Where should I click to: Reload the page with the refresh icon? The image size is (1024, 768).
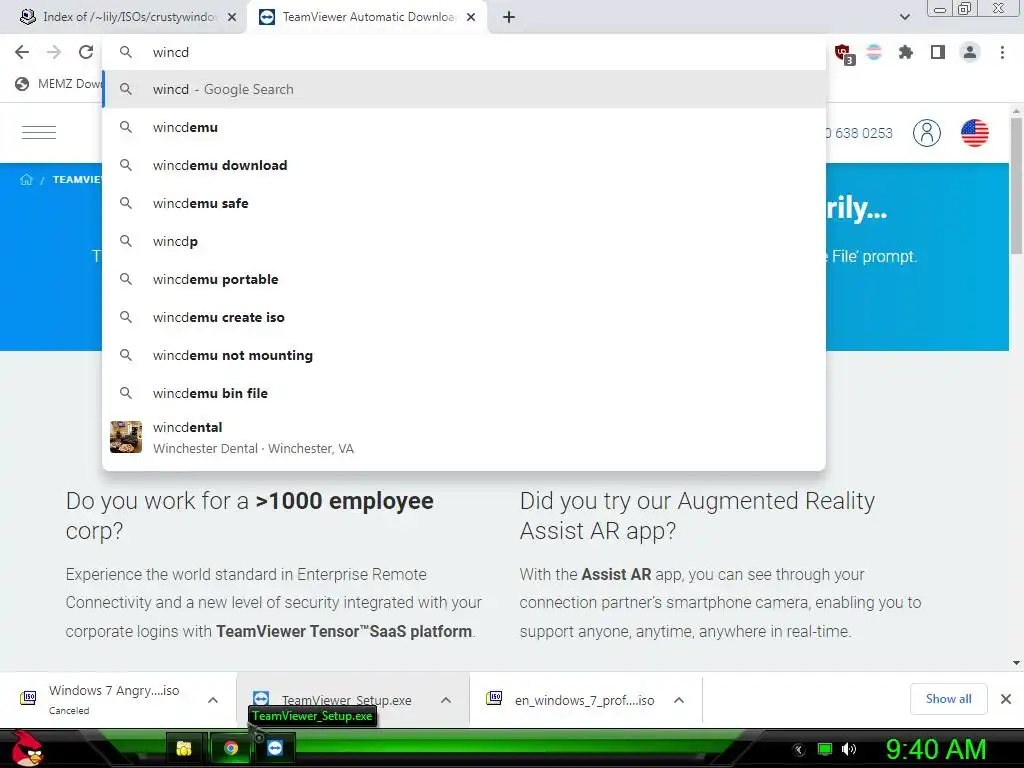[x=86, y=52]
